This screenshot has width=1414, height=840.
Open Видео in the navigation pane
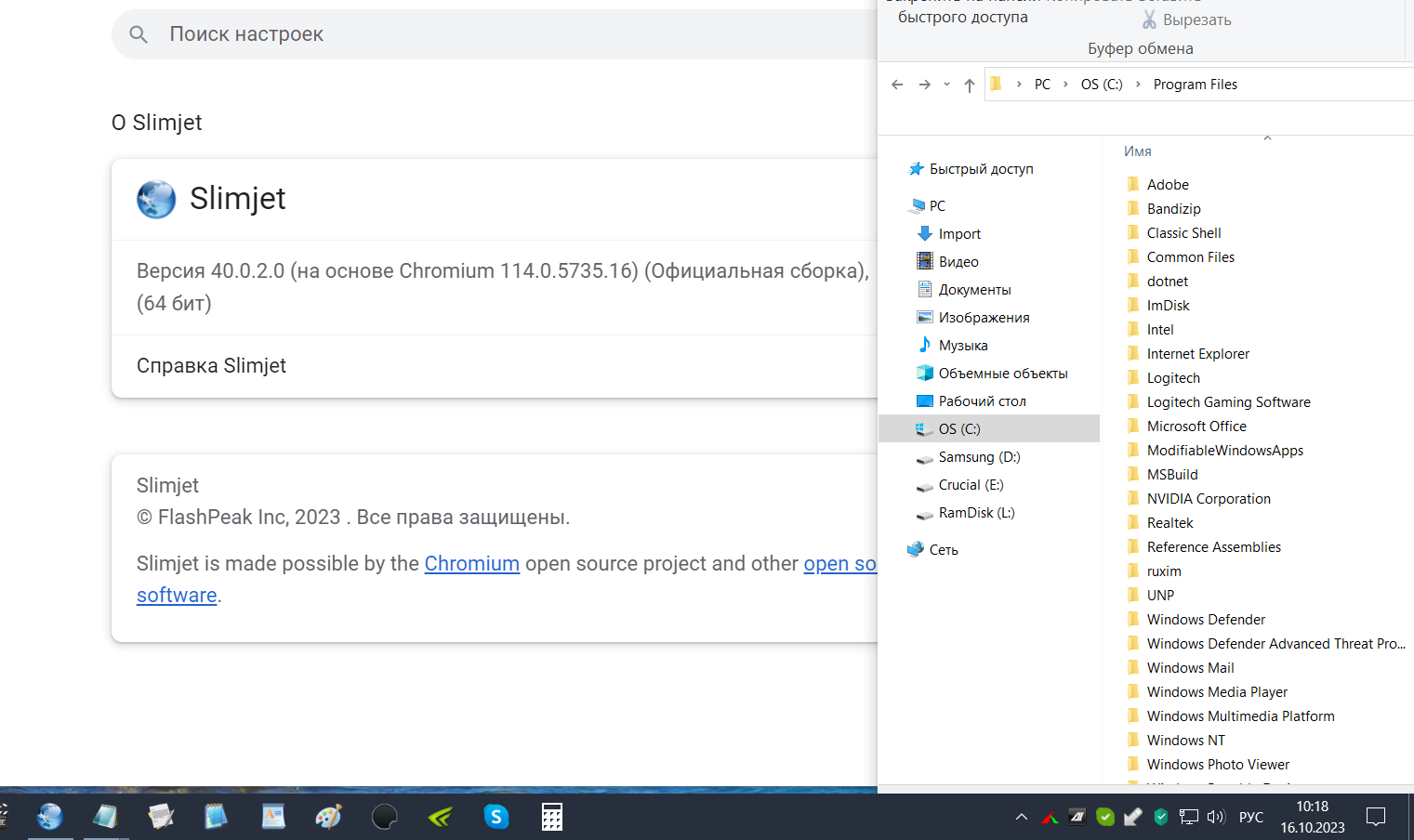pos(958,262)
